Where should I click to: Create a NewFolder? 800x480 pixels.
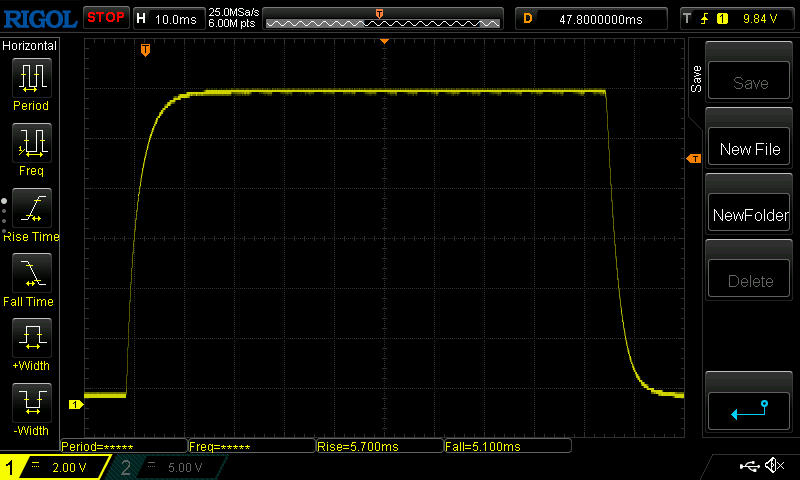click(x=749, y=212)
